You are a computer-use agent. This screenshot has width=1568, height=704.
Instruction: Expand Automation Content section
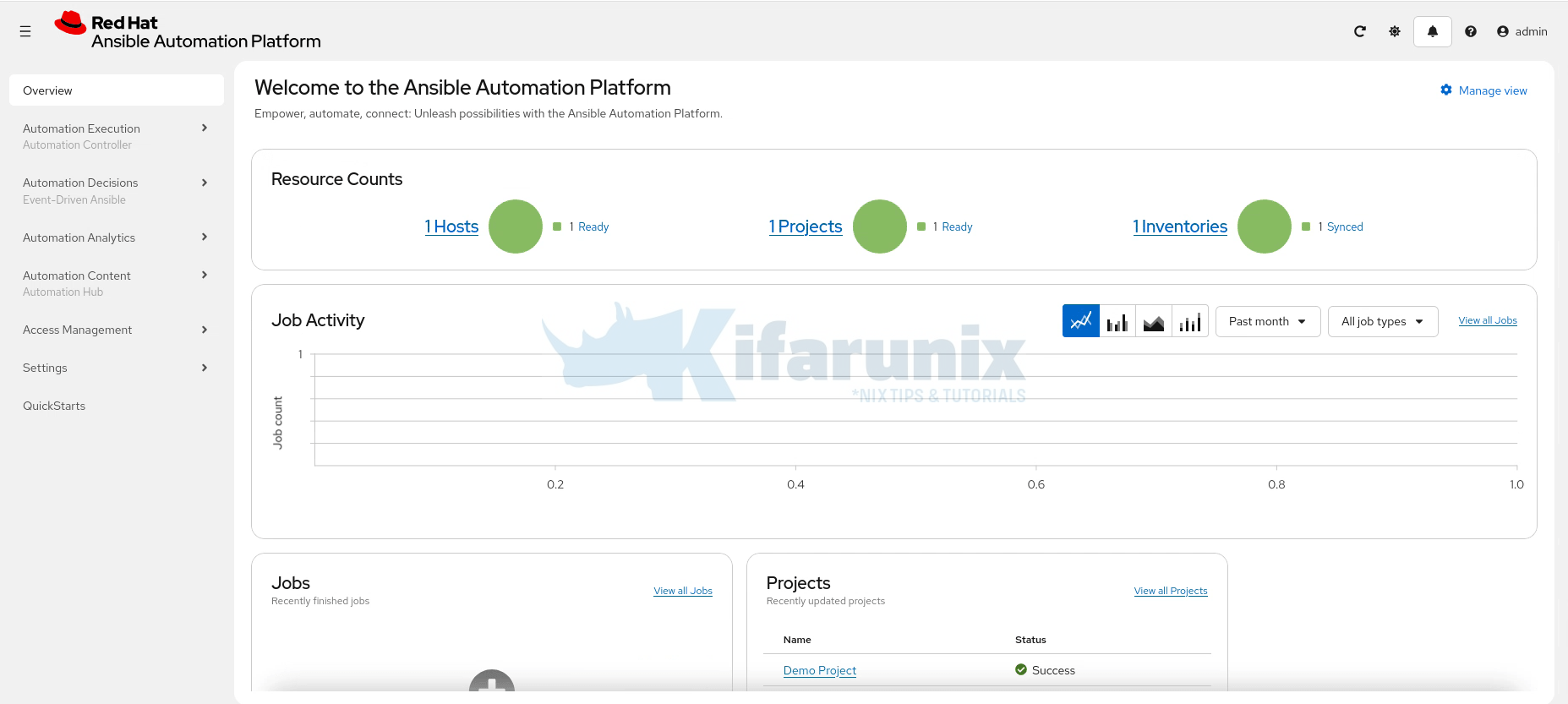(x=117, y=283)
